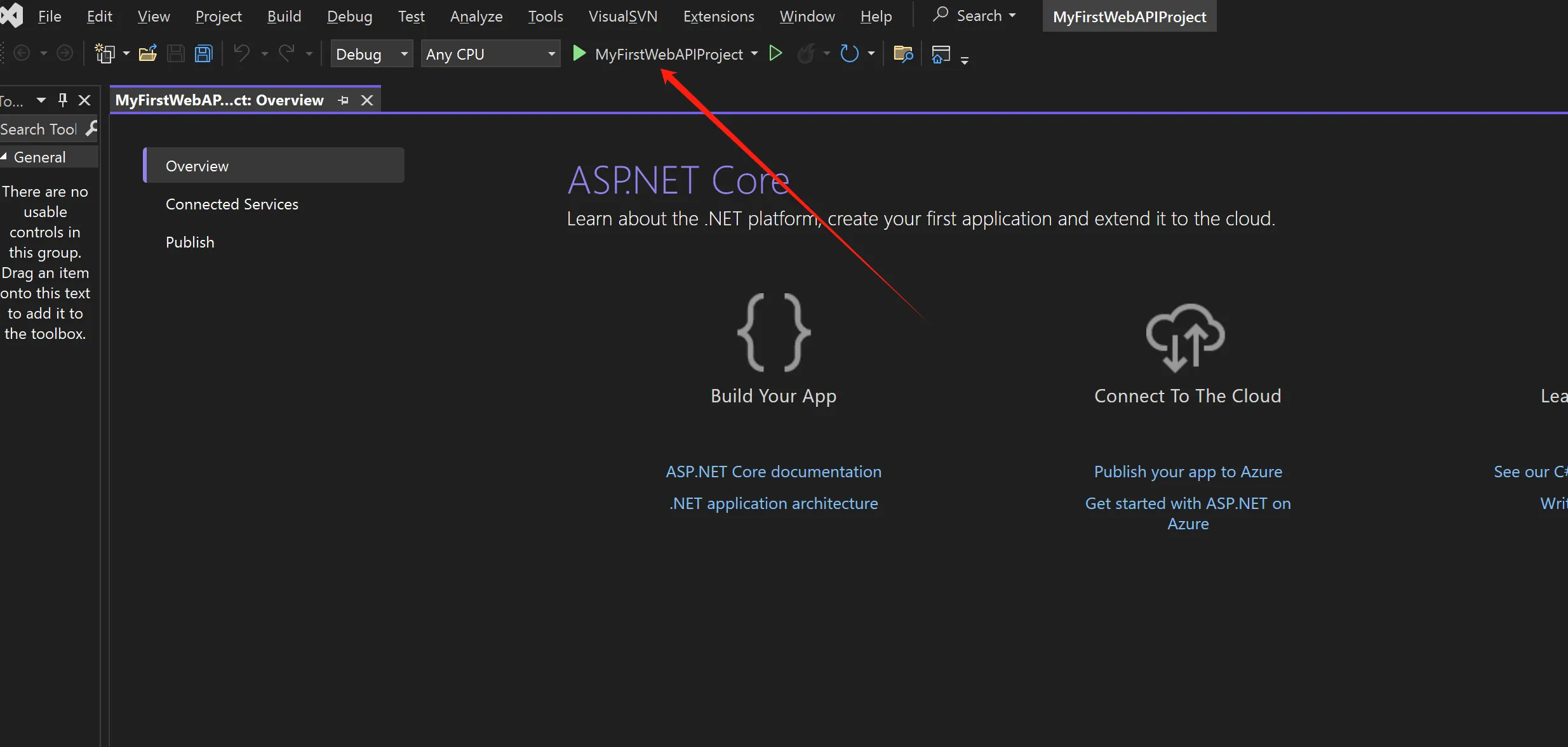Viewport: 1568px width, 747px height.
Task: Click the MyFirstWebAPIProject solution name label
Action: pos(1129,17)
